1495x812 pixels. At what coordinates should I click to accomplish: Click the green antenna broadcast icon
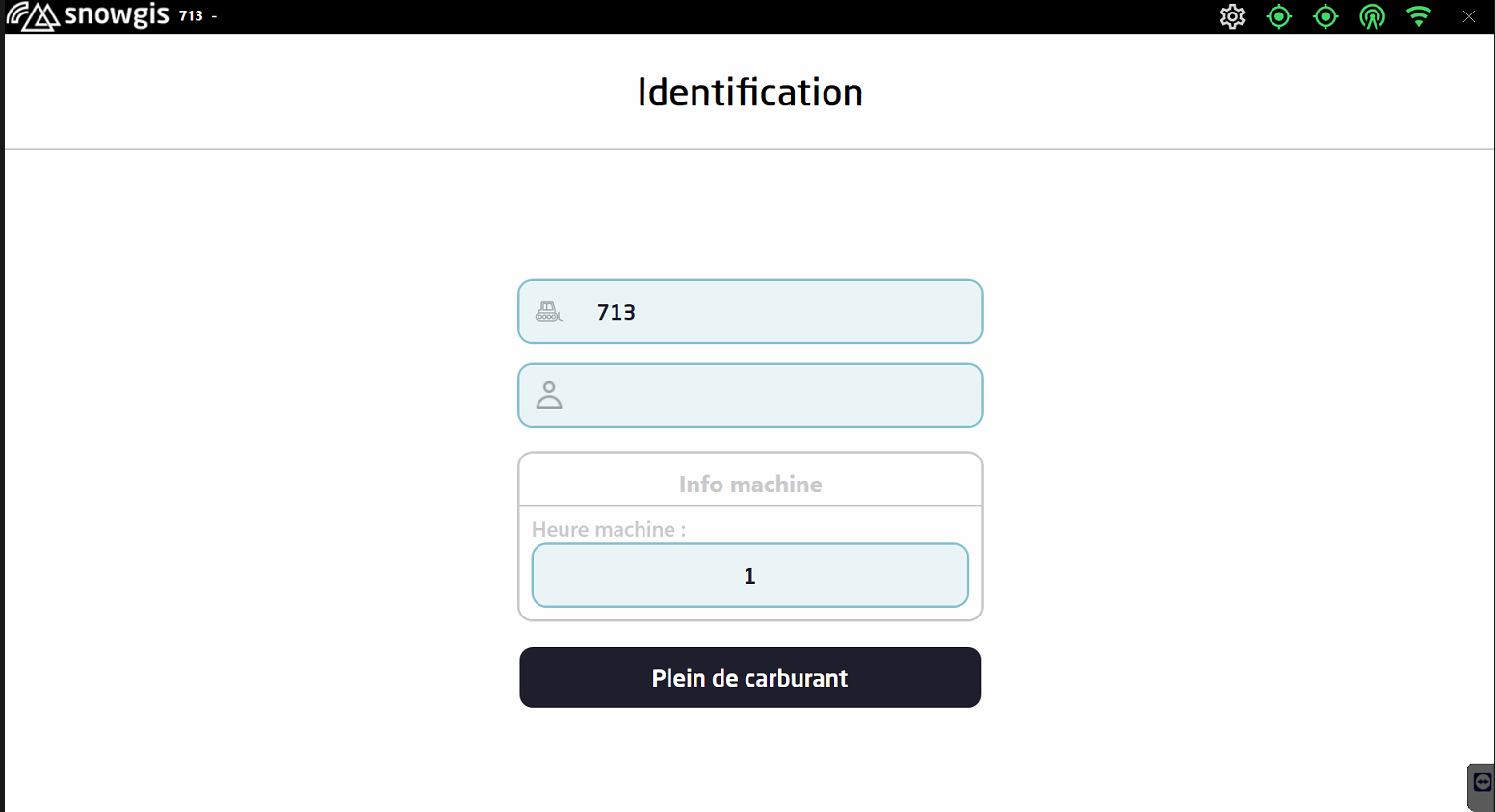(1372, 16)
